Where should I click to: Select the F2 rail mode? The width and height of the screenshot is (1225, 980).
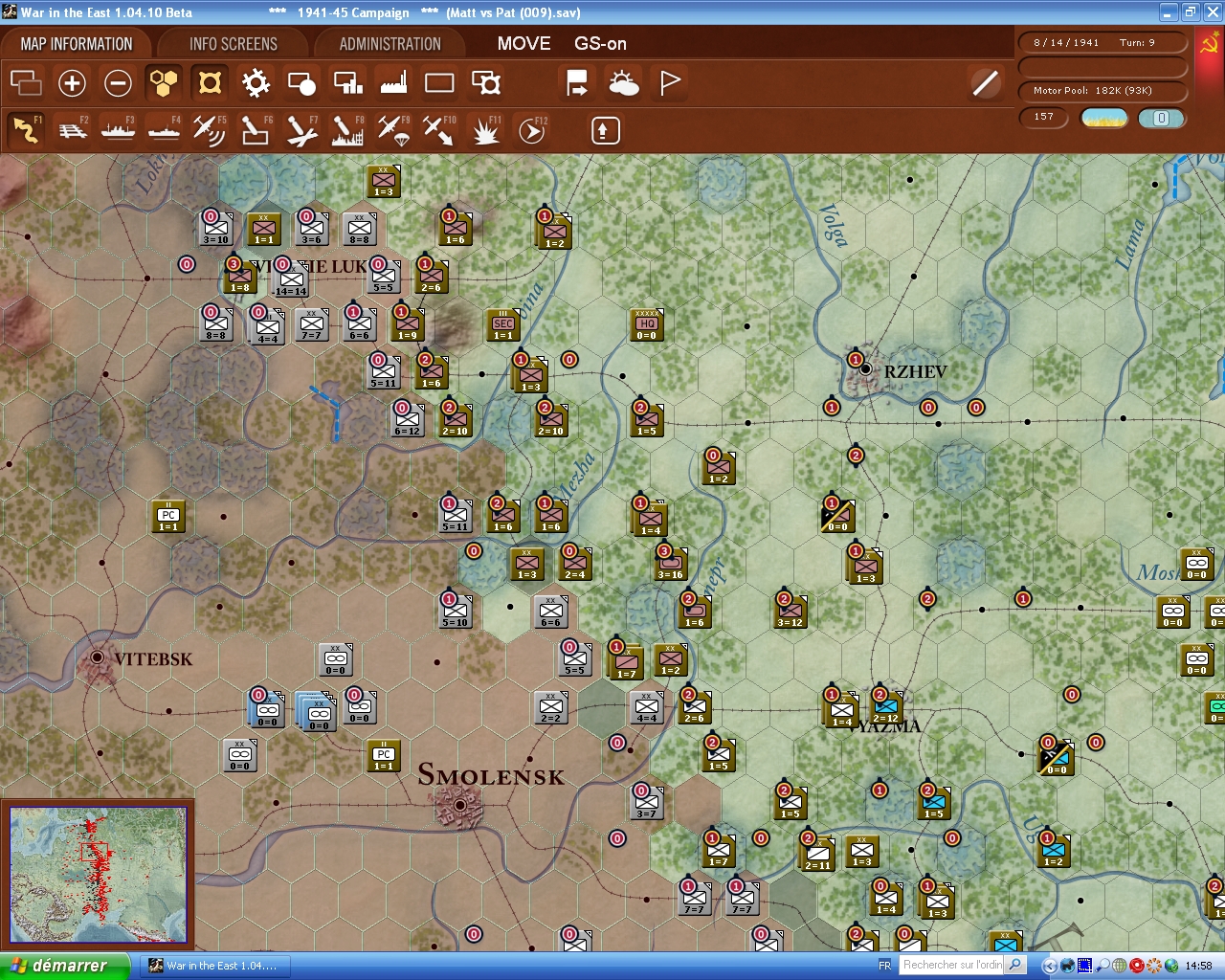(73, 130)
